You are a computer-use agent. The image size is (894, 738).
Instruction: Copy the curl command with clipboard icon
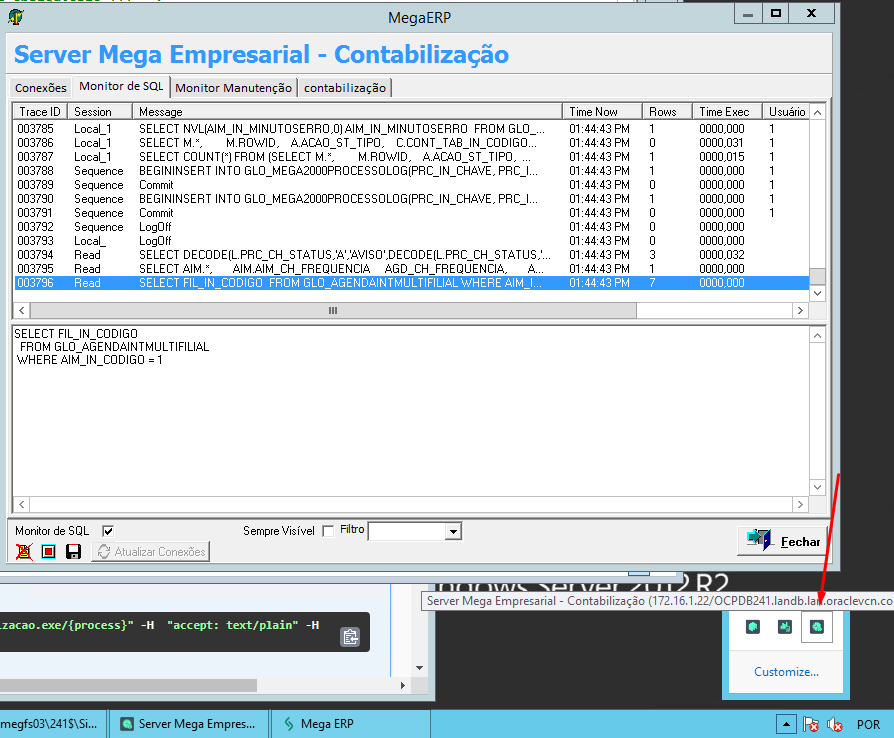[x=349, y=637]
